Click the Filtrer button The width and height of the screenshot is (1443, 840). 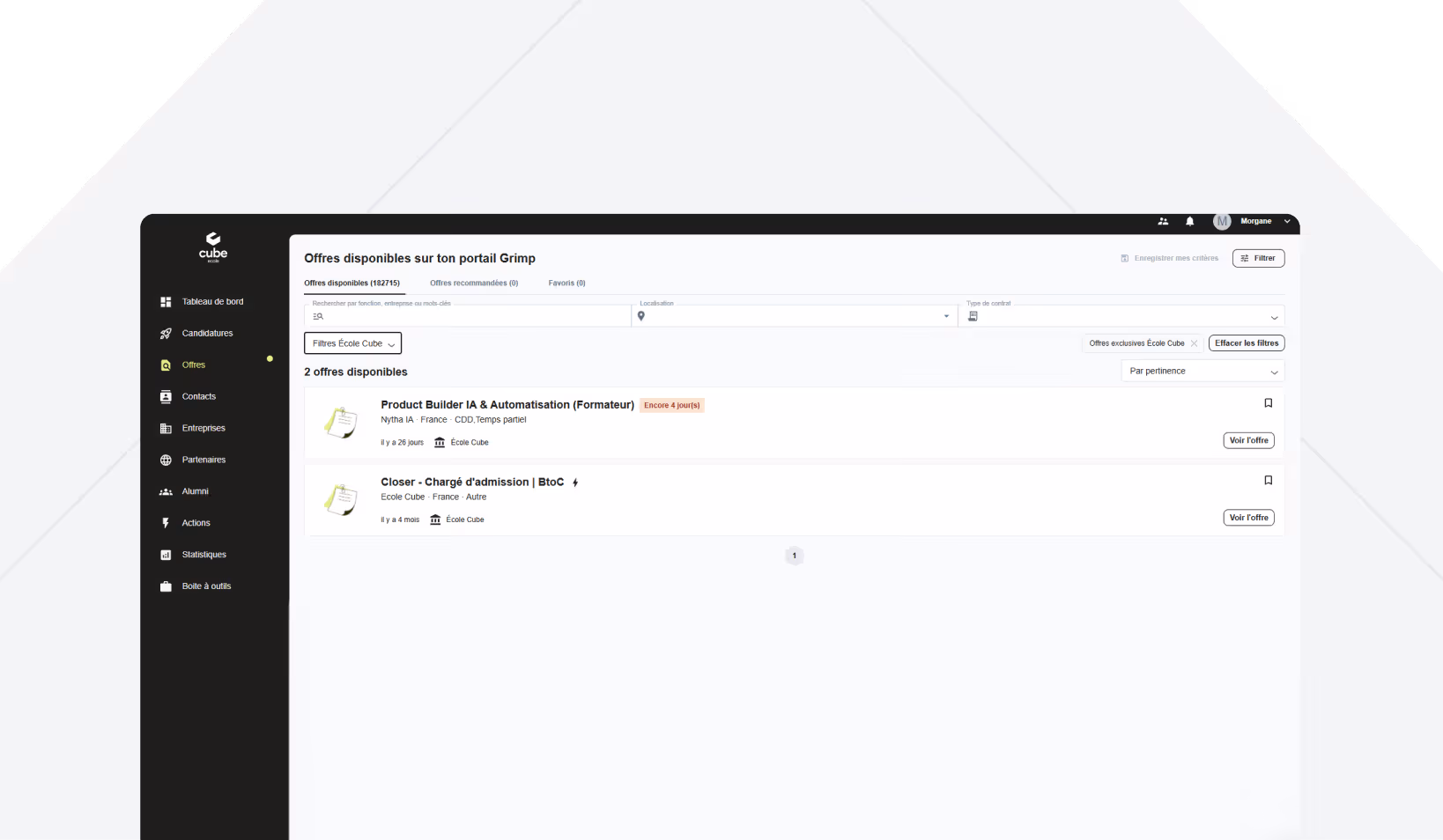click(1258, 259)
